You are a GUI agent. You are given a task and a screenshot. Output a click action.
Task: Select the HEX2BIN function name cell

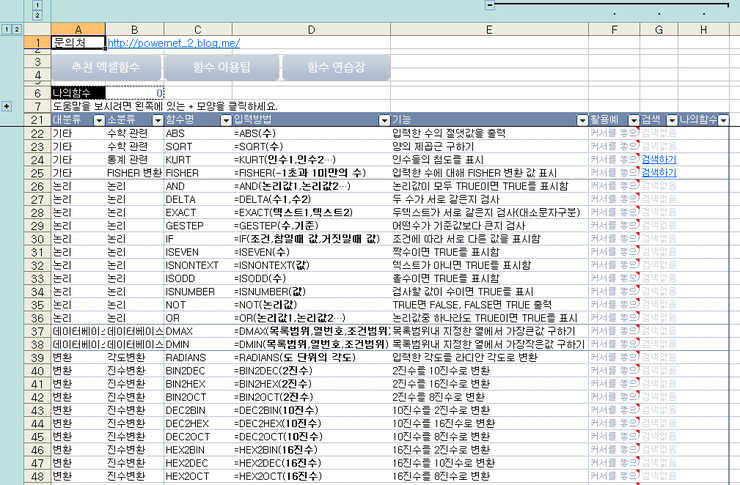click(198, 450)
